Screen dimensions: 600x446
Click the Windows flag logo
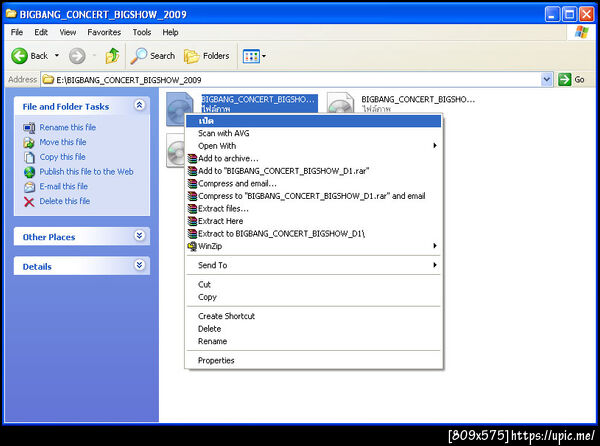click(582, 32)
